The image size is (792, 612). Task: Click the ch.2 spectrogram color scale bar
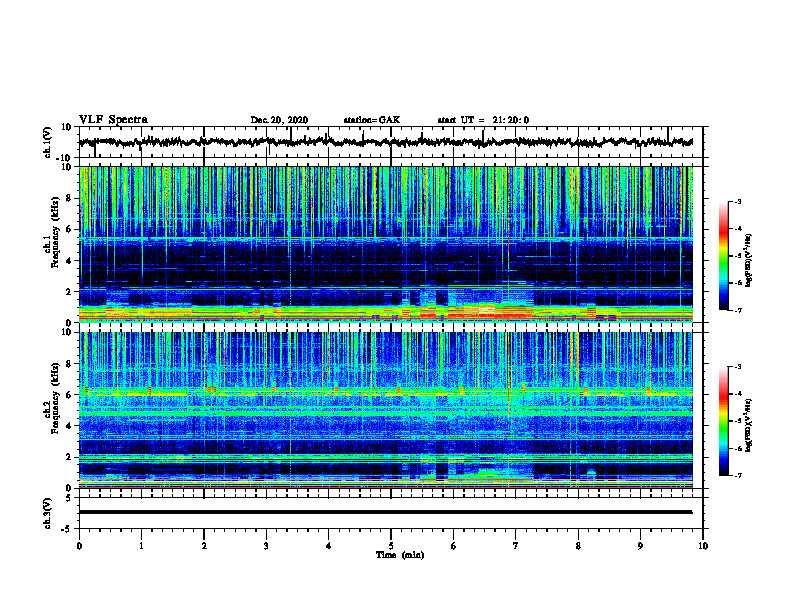click(724, 421)
